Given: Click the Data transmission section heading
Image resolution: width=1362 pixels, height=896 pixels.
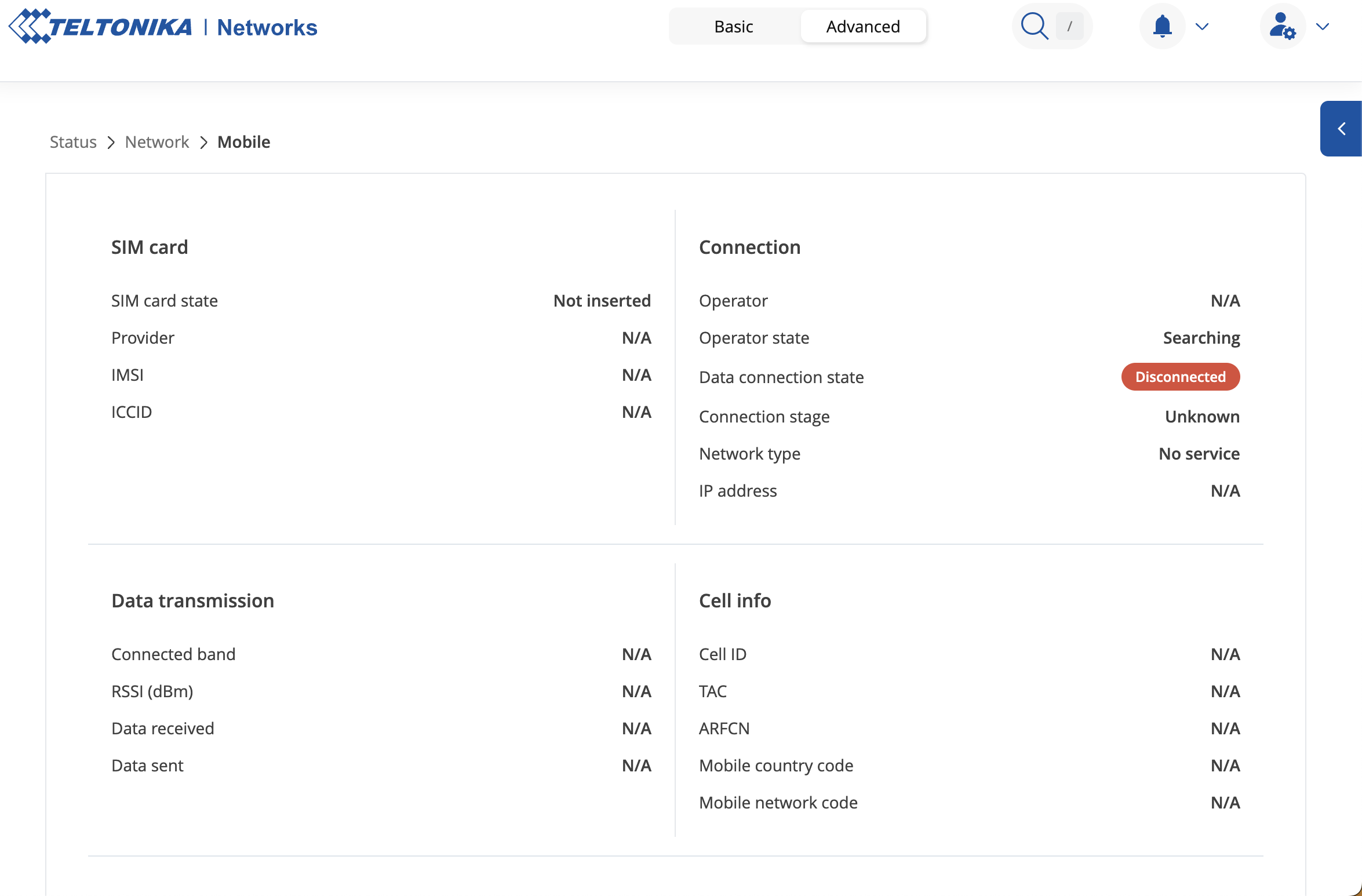Looking at the screenshot, I should click(192, 601).
